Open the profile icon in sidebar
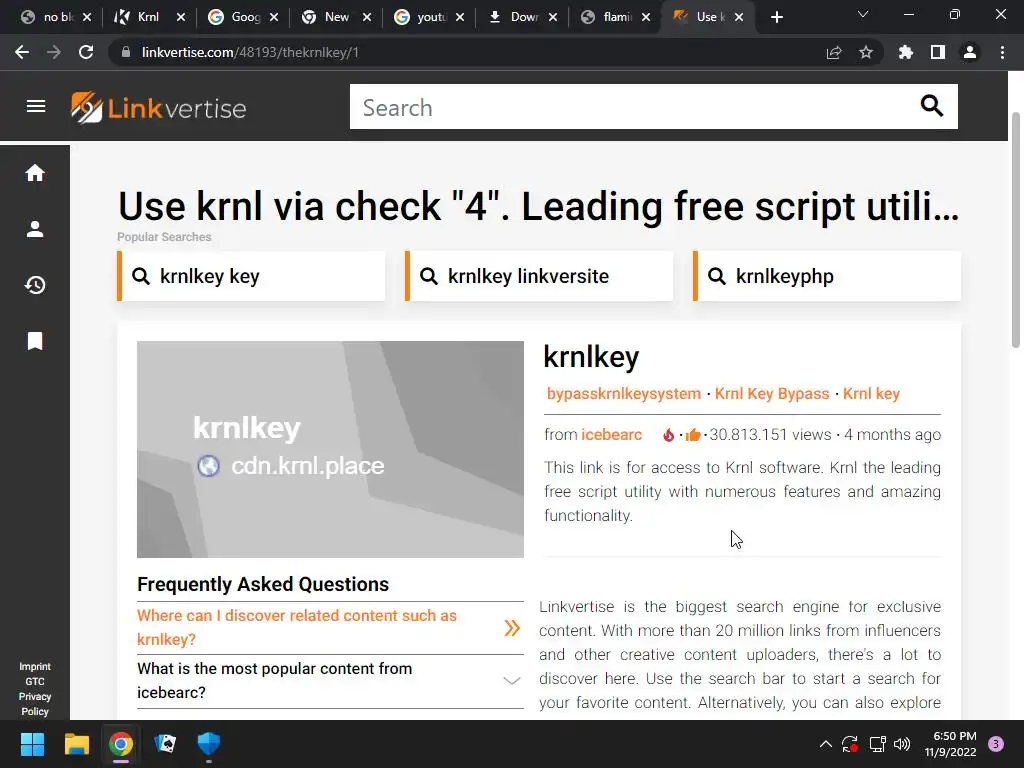Viewport: 1024px width, 768px height. coord(35,229)
